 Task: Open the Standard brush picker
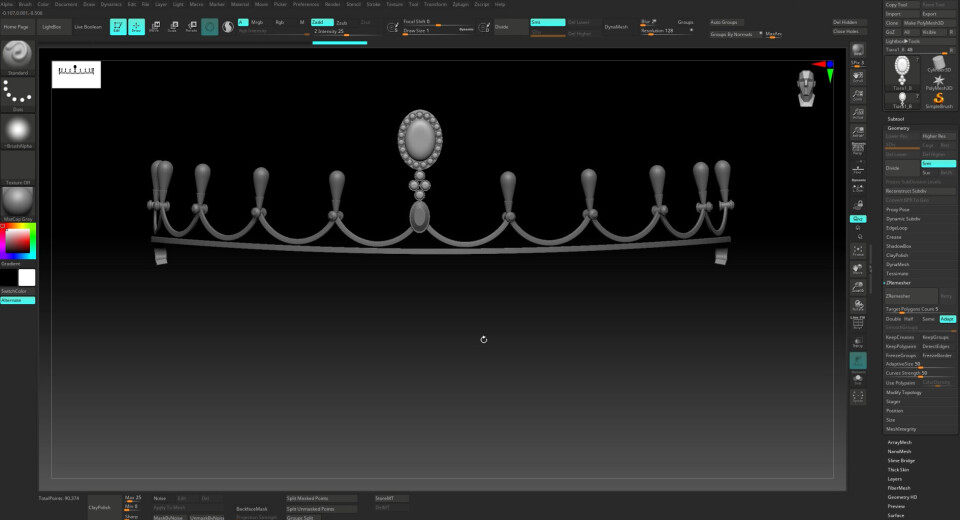pyautogui.click(x=18, y=59)
